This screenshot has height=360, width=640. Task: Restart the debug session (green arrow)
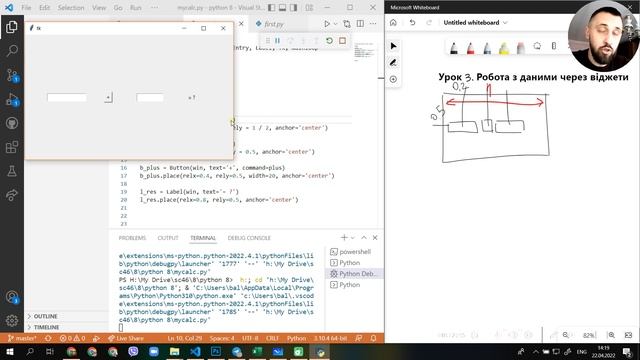tap(329, 40)
